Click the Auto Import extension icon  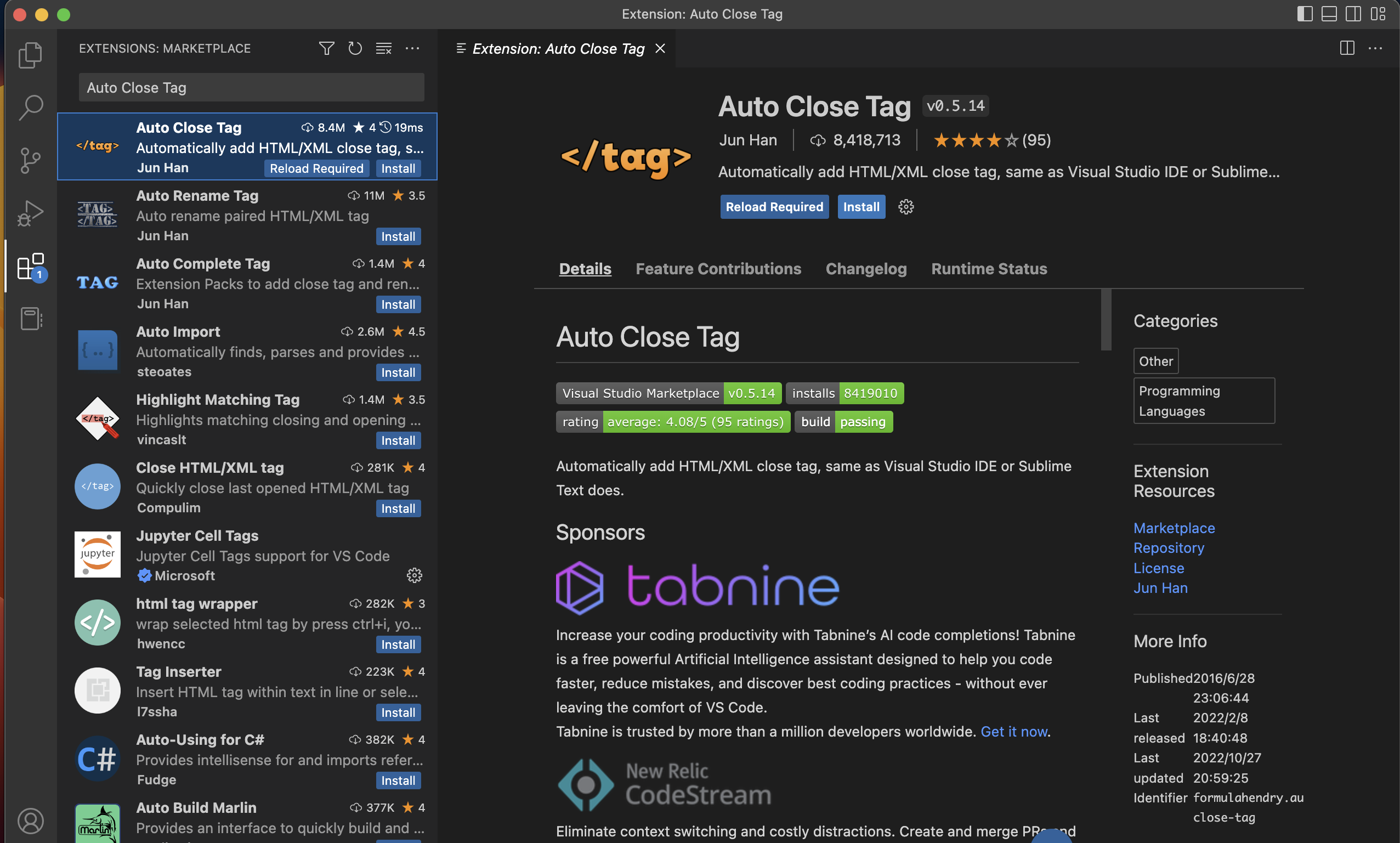(x=97, y=350)
